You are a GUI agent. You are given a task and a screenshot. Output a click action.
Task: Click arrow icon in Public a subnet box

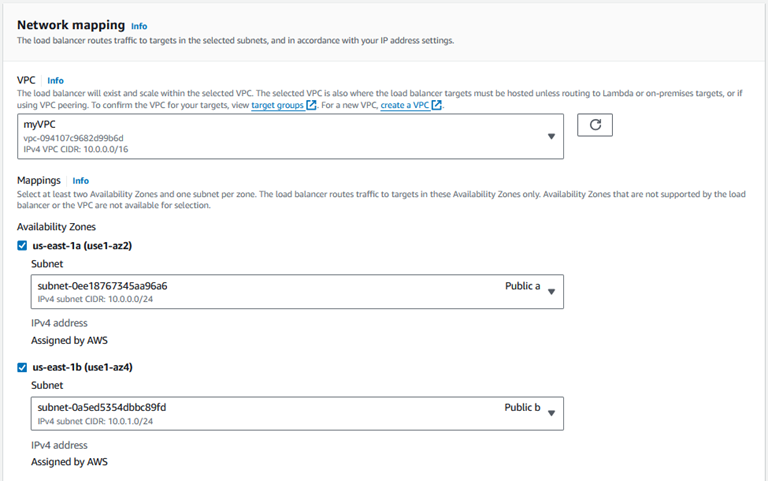552,292
